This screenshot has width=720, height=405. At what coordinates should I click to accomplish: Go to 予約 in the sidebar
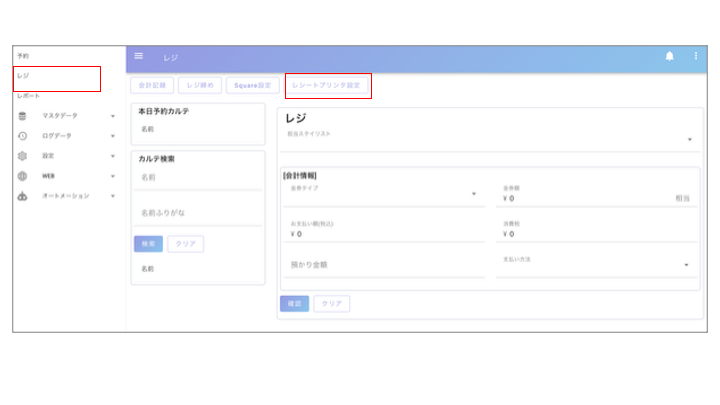23,56
